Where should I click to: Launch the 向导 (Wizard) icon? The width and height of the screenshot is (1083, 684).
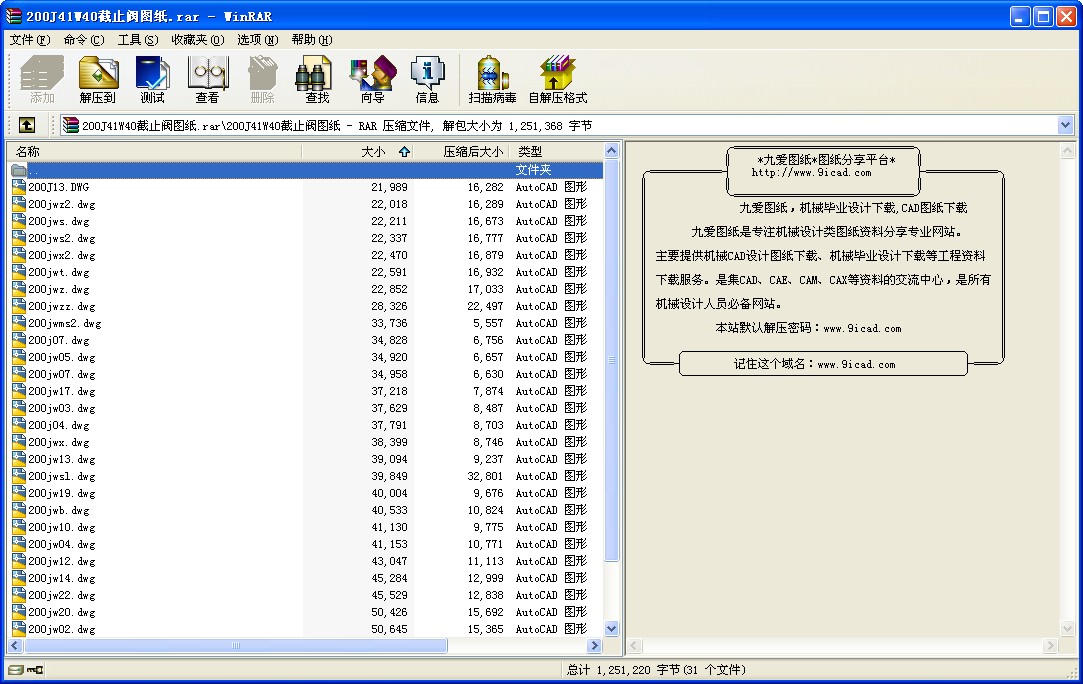tap(372, 79)
